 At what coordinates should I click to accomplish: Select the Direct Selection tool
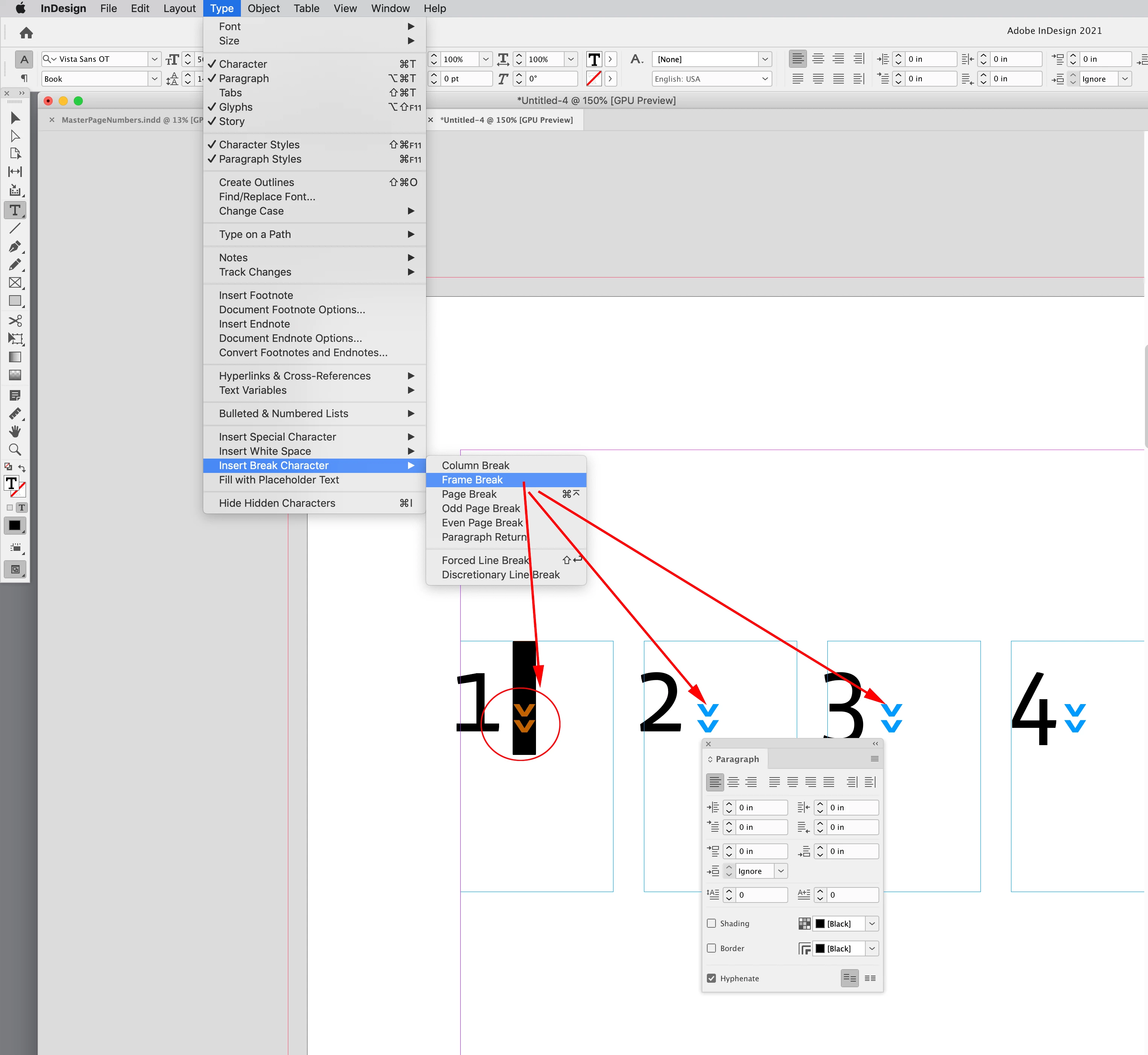(15, 136)
